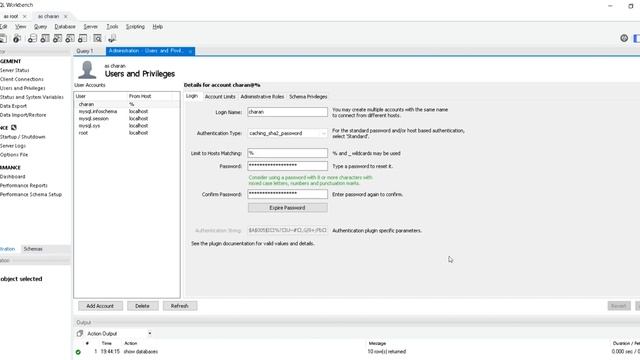Click the create stored procedure toolbar icon
Screen dimensions: 640x360
70,38
